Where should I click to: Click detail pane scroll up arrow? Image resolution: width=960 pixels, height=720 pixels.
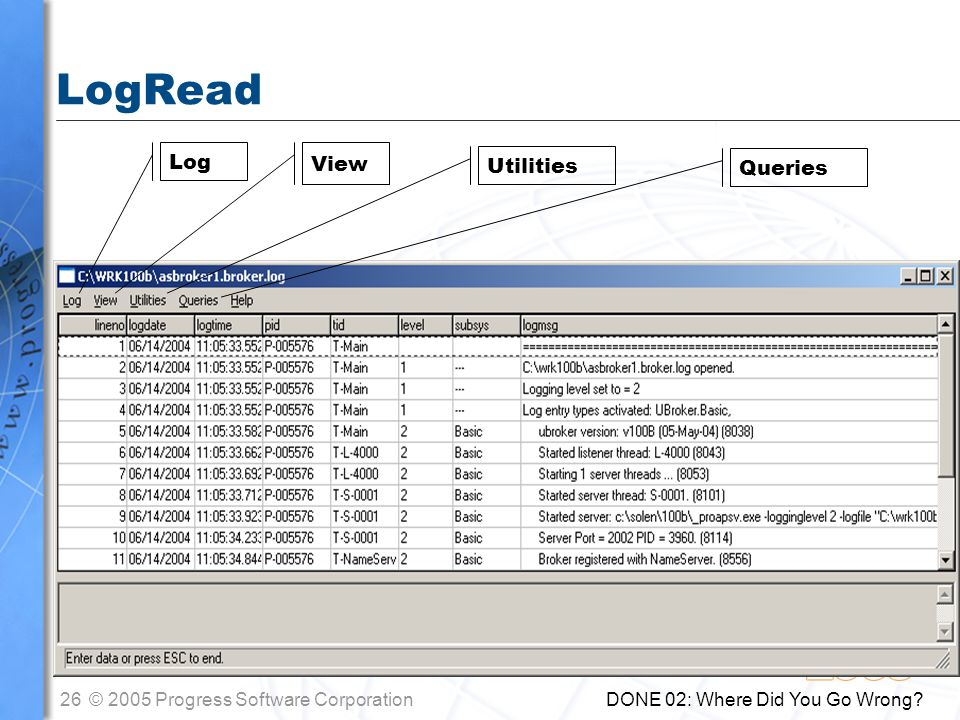point(945,594)
